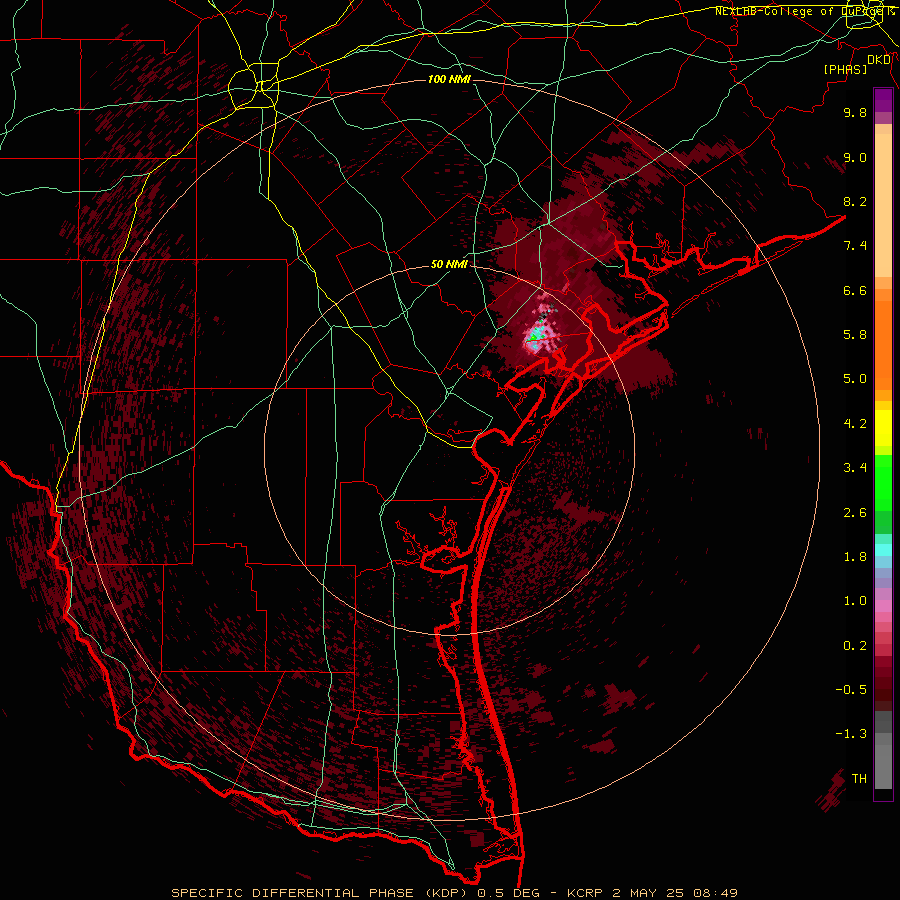The image size is (900, 900).
Task: Click the 1.8 legend value
Action: pos(855,557)
